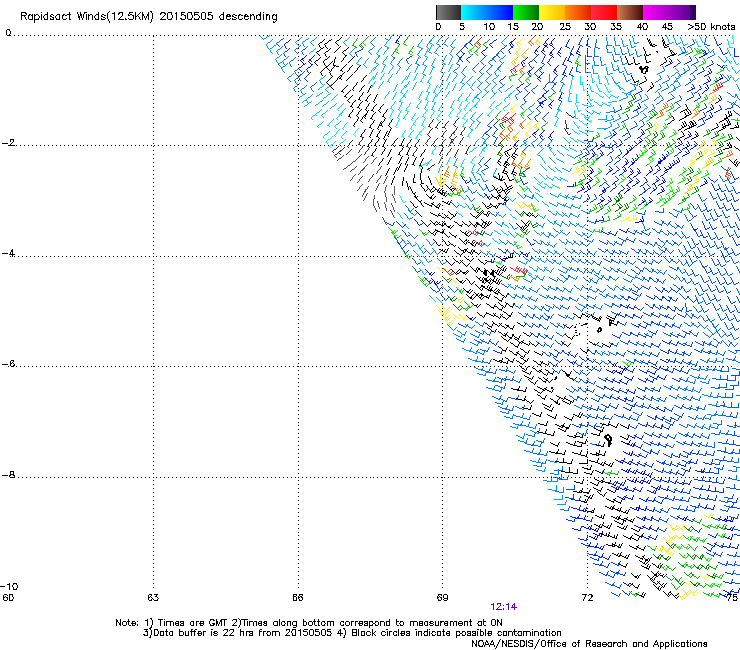Click the brown 35-40 knots legend swatch
The width and height of the screenshot is (740, 650).
tap(630, 12)
